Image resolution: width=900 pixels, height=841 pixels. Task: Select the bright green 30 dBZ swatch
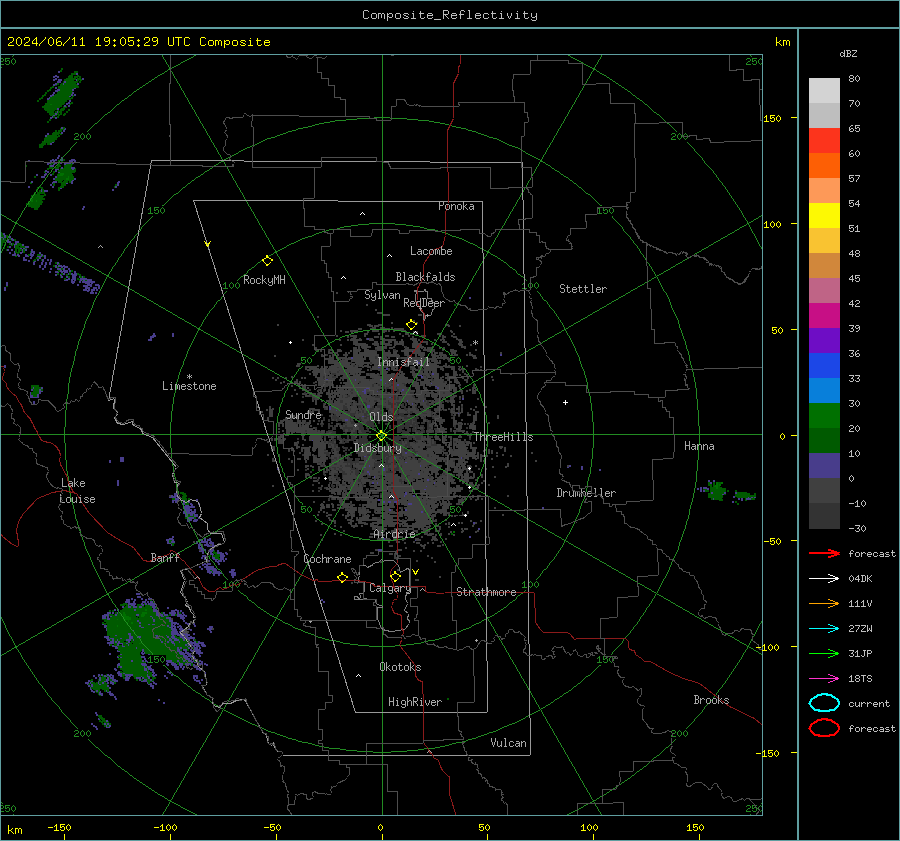[824, 416]
